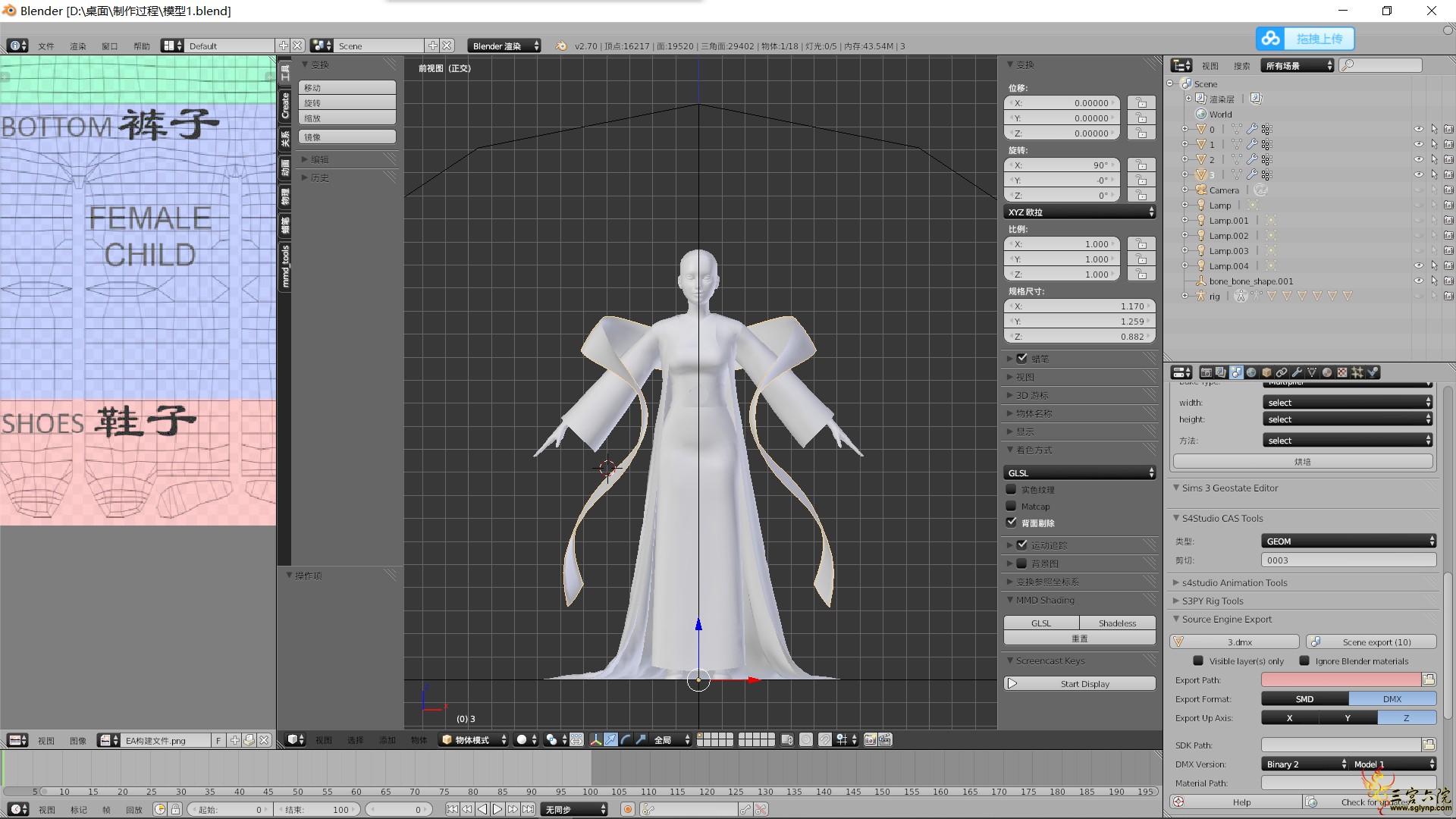Toggle proportional editing circle icon
Viewport: 1456px width, 819px height.
[805, 740]
